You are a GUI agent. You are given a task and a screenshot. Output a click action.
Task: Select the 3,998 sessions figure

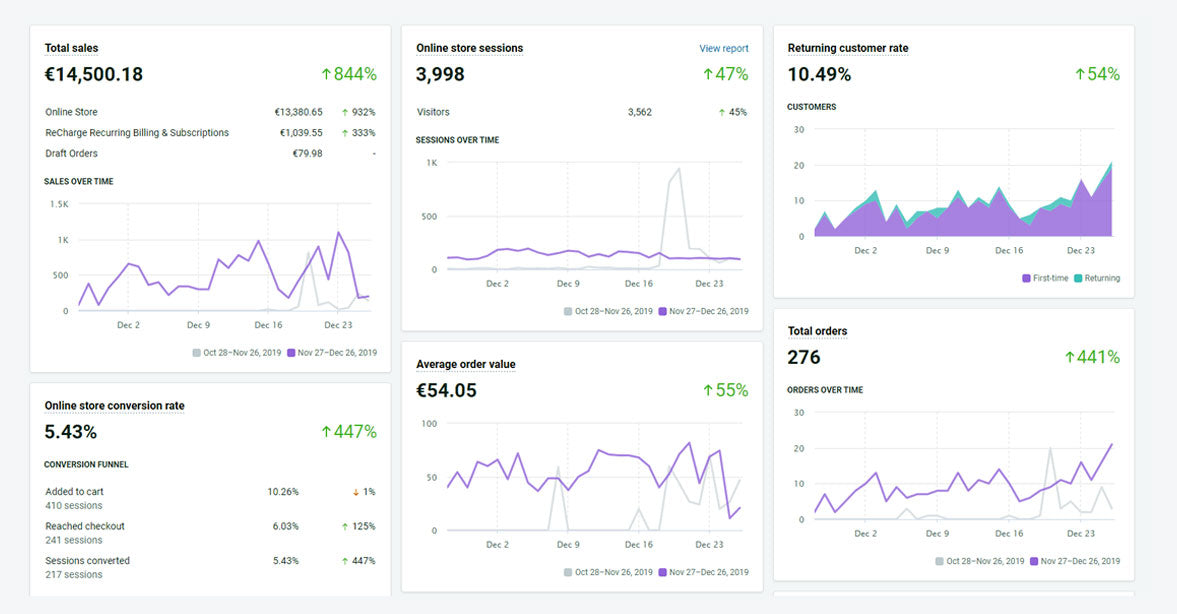(x=440, y=74)
